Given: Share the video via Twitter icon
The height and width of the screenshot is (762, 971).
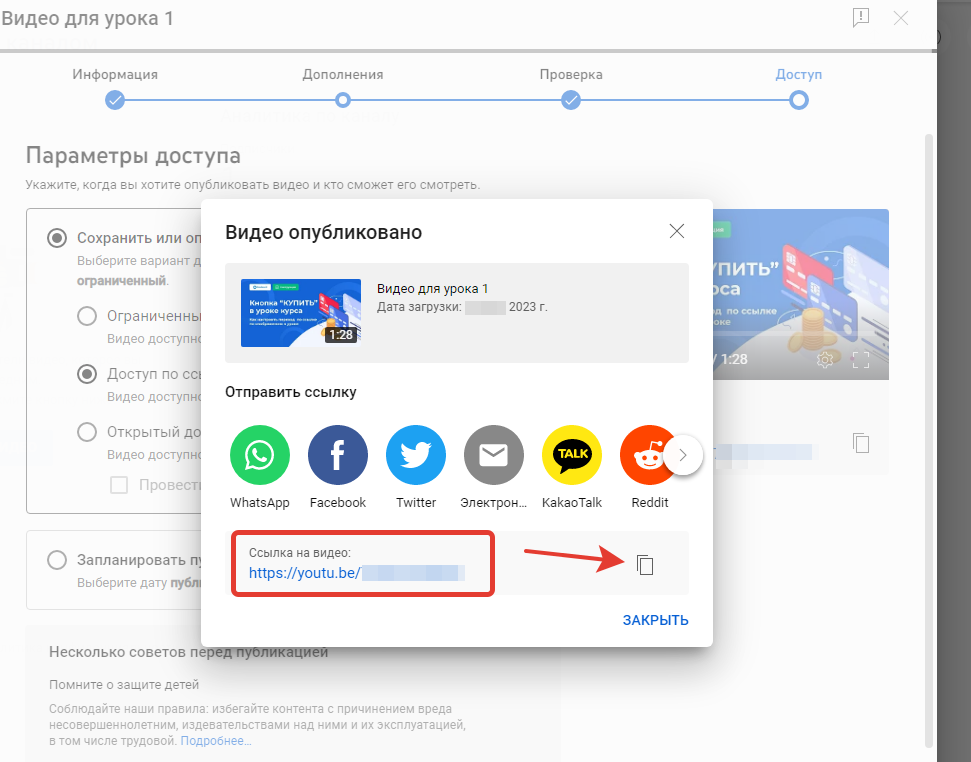Looking at the screenshot, I should (x=416, y=455).
